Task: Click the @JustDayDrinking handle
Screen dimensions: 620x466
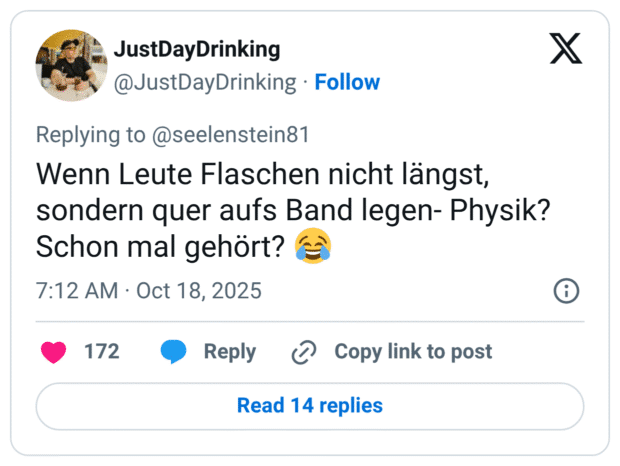Action: point(206,82)
